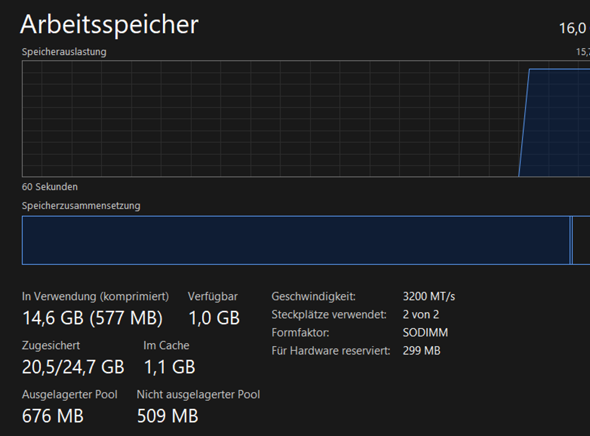Screen dimensions: 590x436
Task: Click the Speicherauslastung graph area
Action: pyautogui.click(x=306, y=118)
